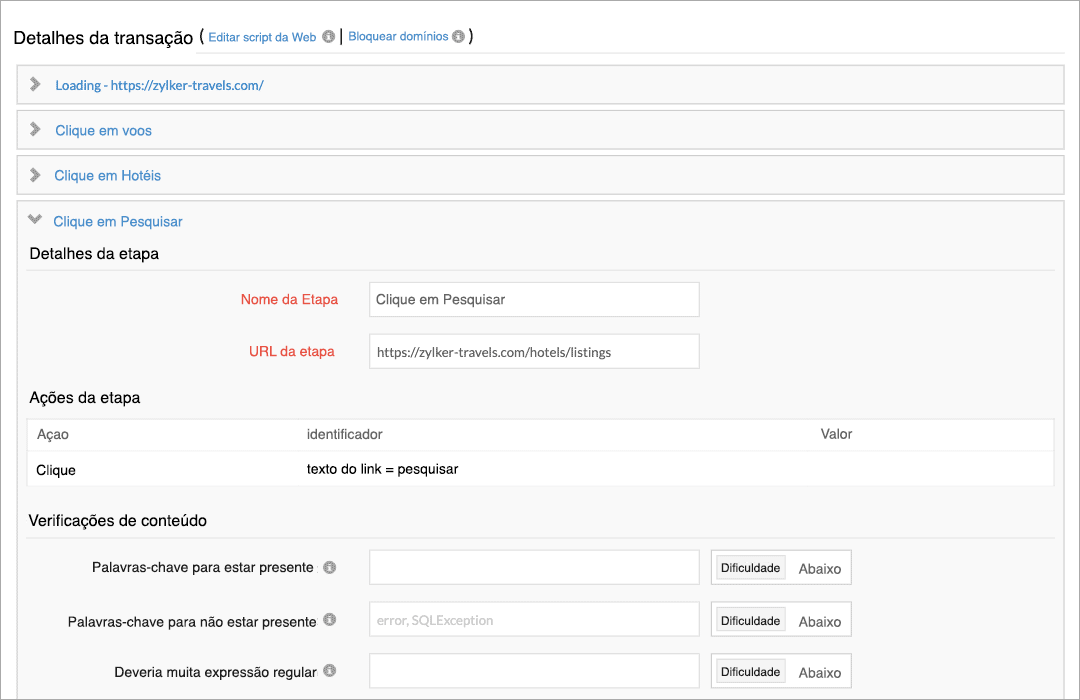Click inside the URL da etapa field
This screenshot has height=700, width=1080.
point(533,351)
